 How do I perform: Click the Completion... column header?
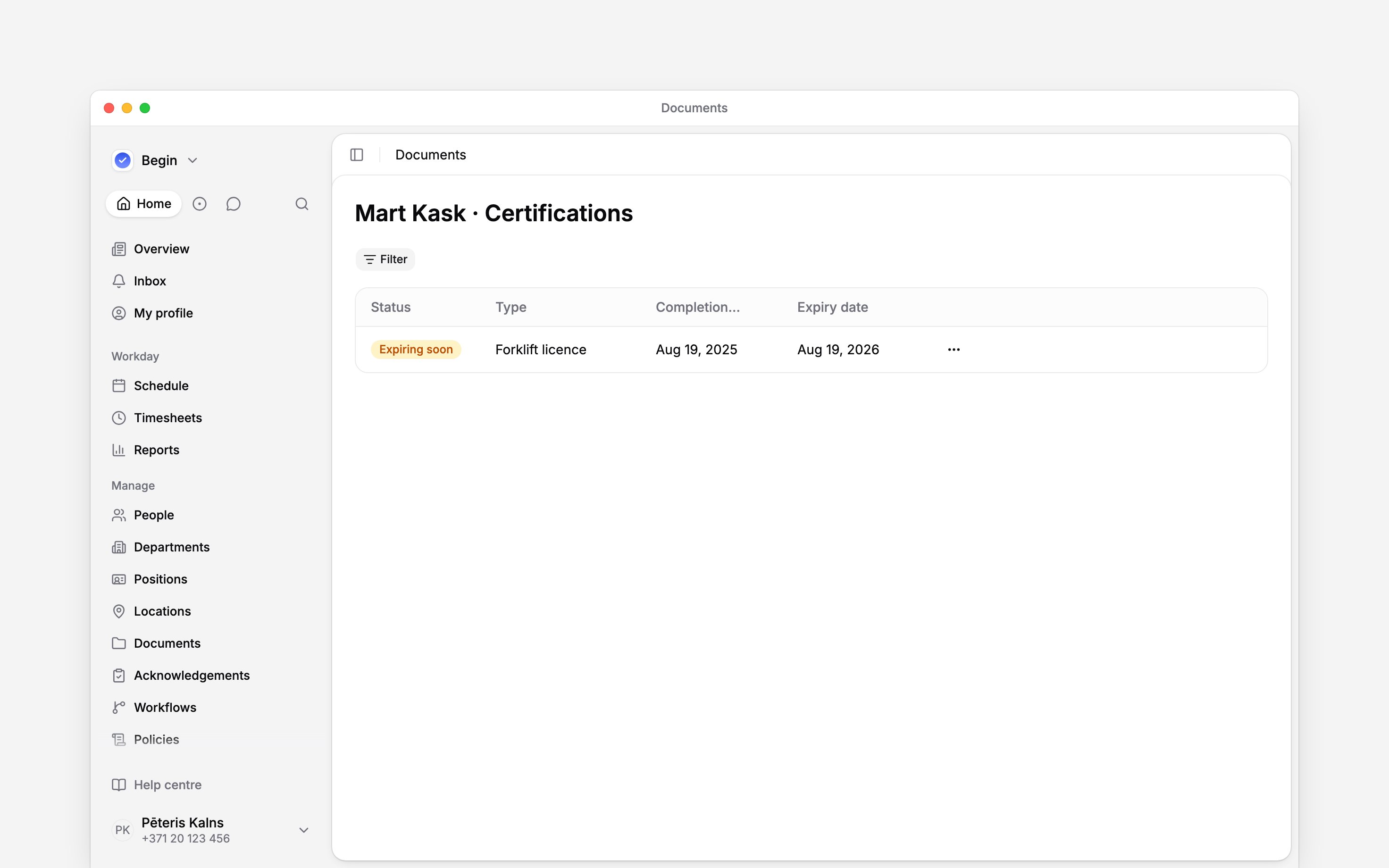tap(698, 307)
